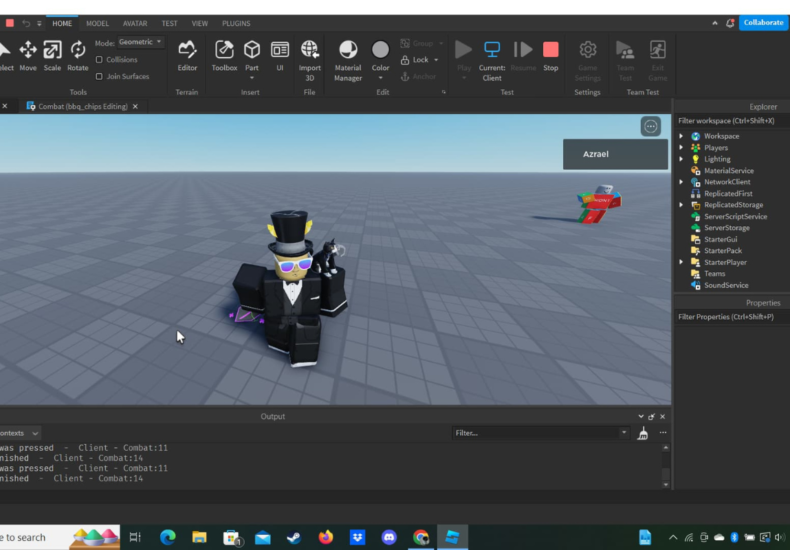Screen dimensions: 790x550
Task: Open Output panel more options
Action: point(663,433)
